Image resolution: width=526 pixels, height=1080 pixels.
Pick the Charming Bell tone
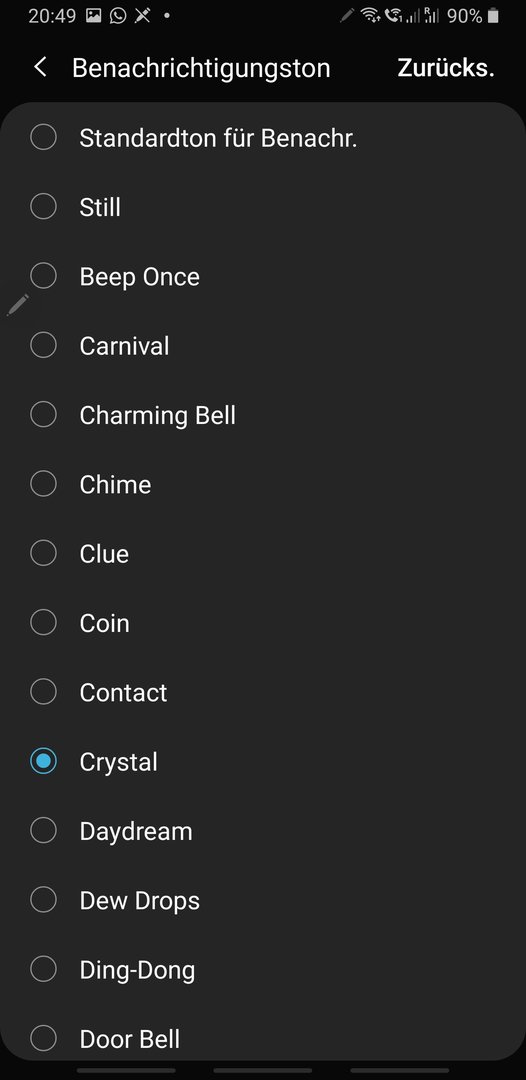pyautogui.click(x=263, y=415)
